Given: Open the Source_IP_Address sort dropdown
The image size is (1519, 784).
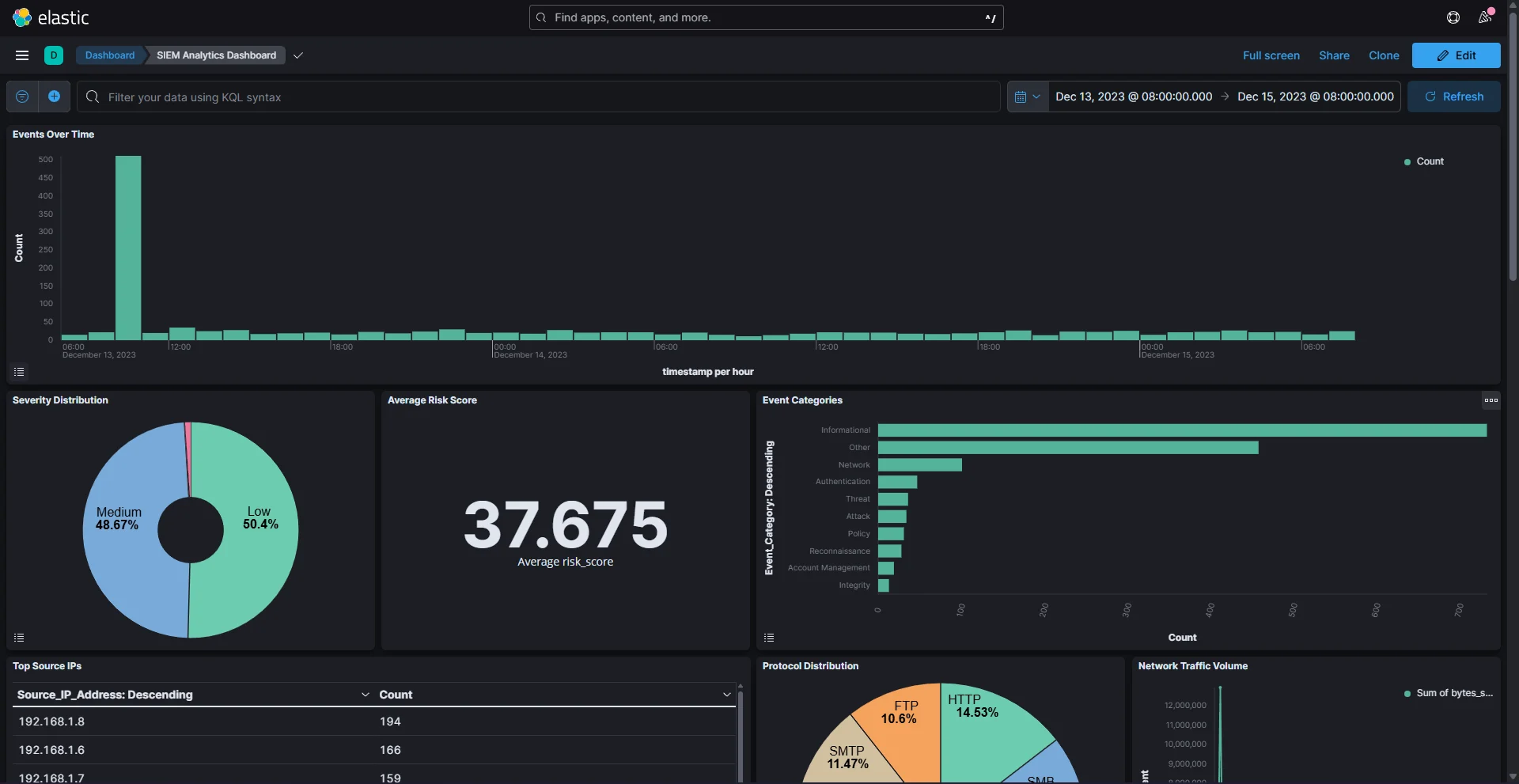Looking at the screenshot, I should [x=365, y=695].
